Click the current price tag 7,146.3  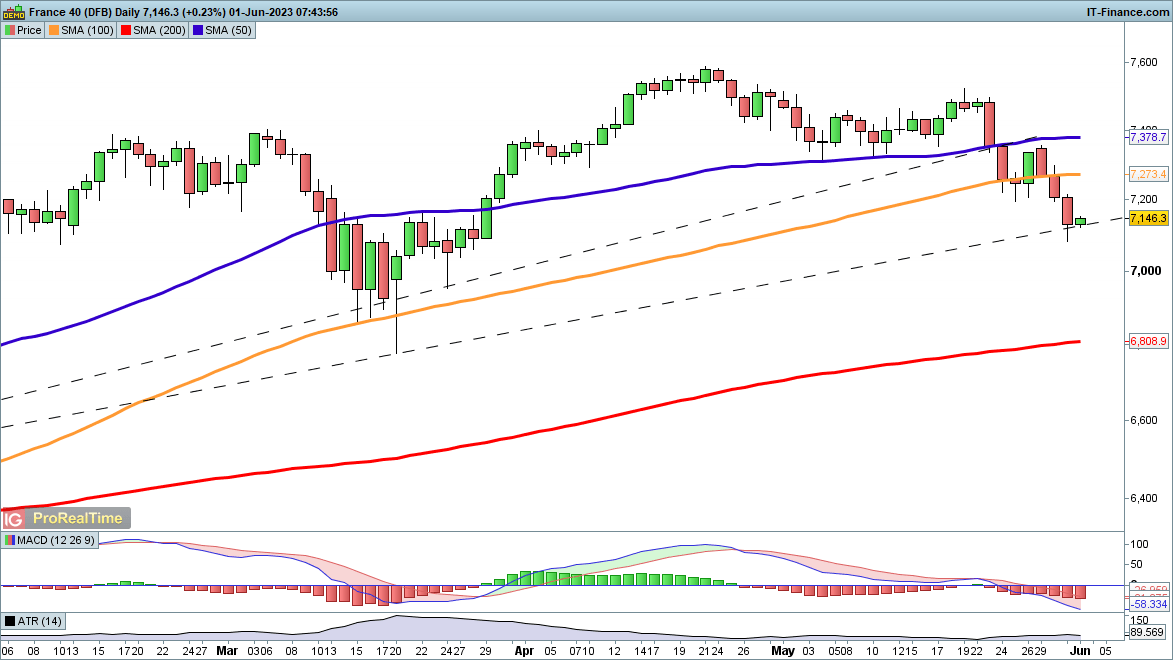pyautogui.click(x=1148, y=218)
